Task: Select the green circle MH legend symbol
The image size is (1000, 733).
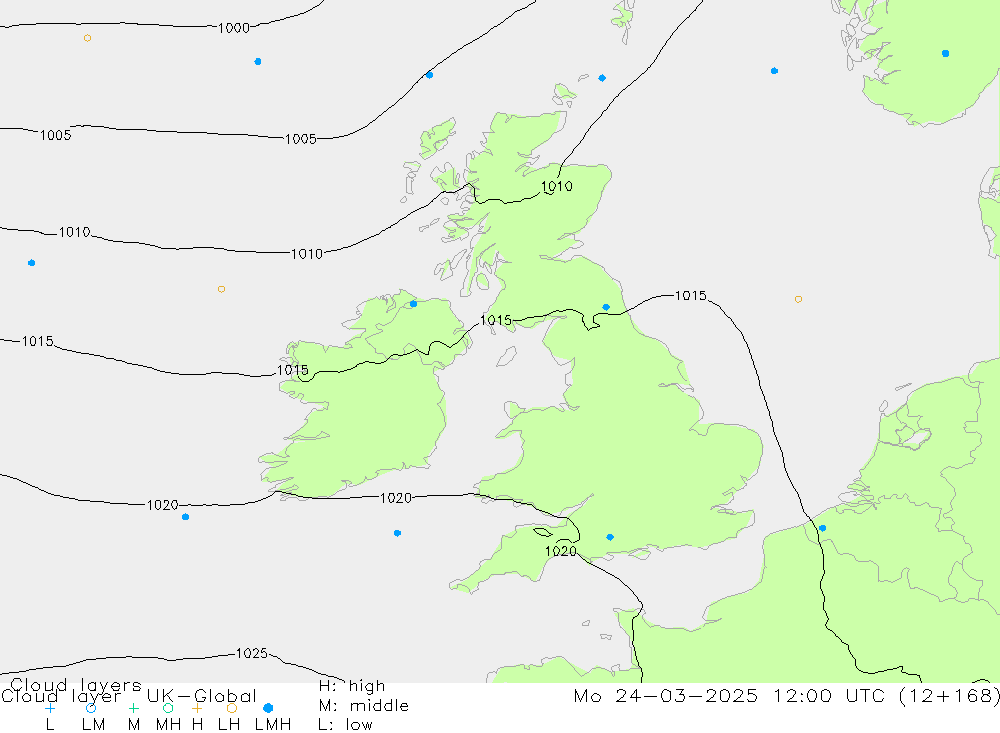Action: (x=168, y=708)
